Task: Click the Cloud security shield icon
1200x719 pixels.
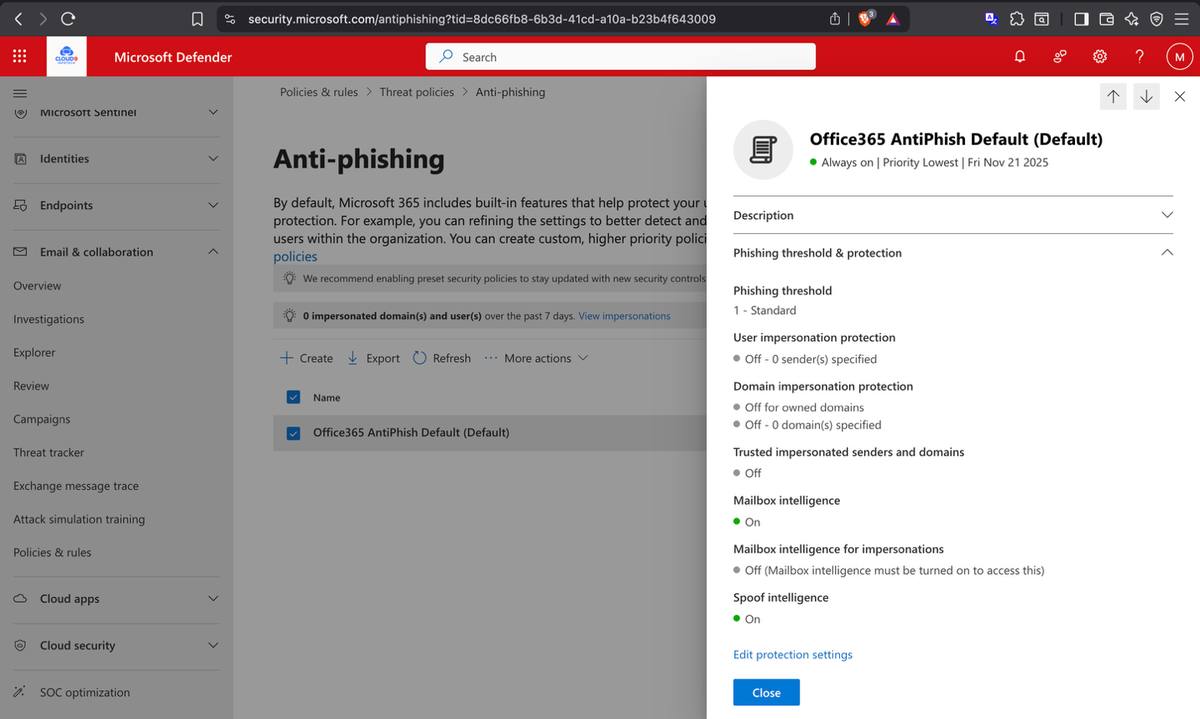Action: [20, 645]
